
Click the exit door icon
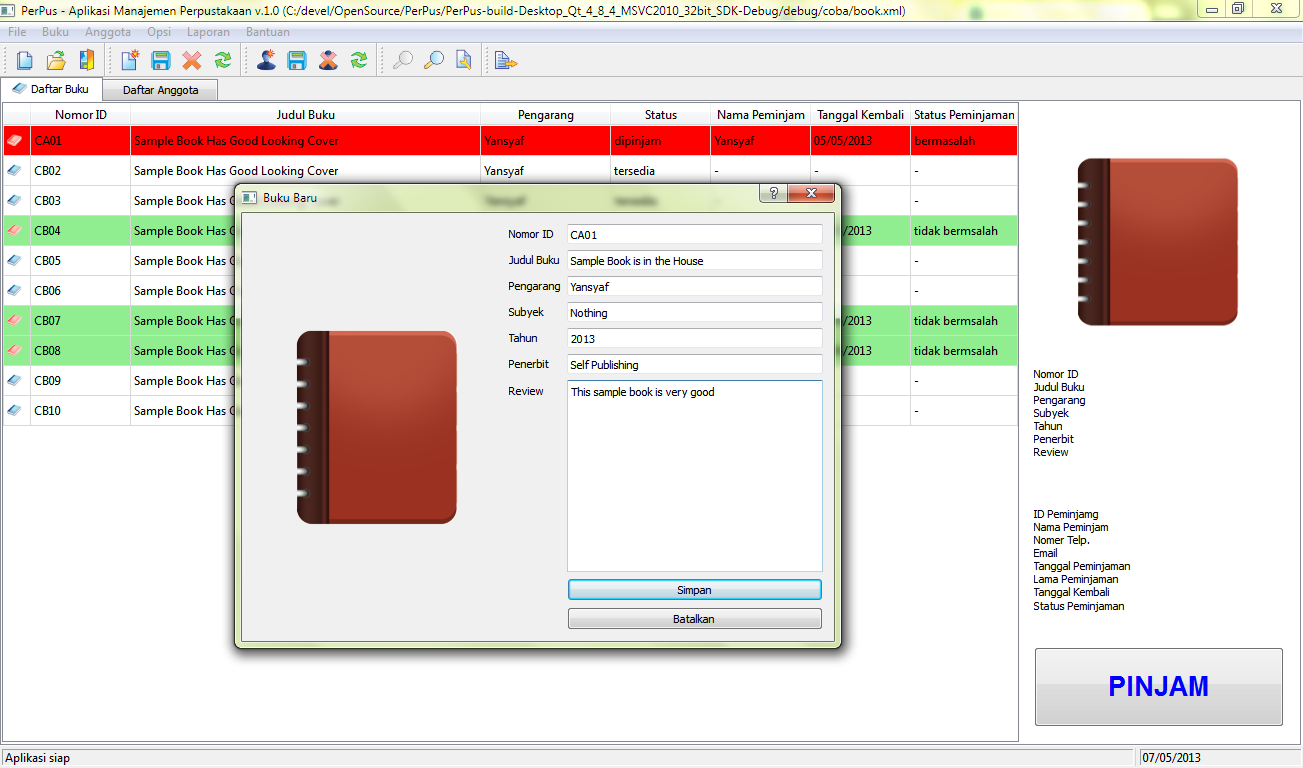[x=87, y=61]
